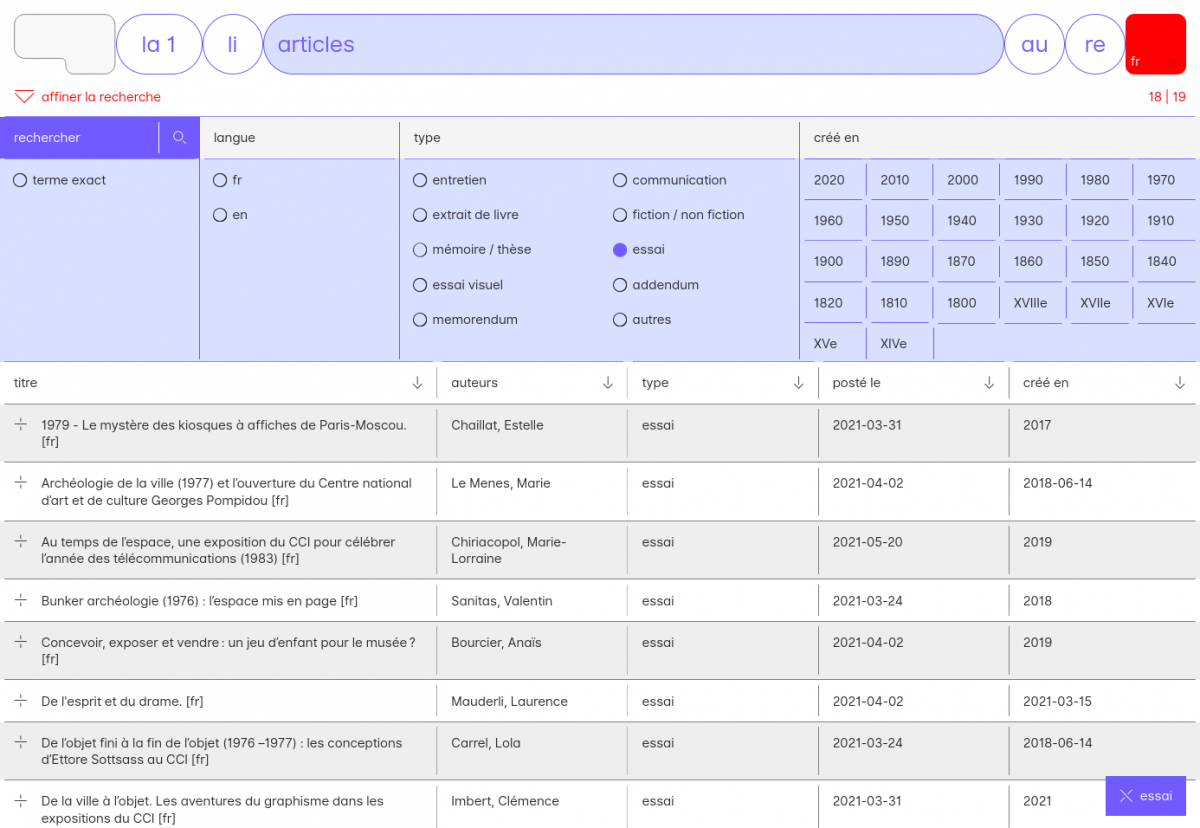Click the rechercher search field
This screenshot has height=828, width=1200.
coord(82,138)
